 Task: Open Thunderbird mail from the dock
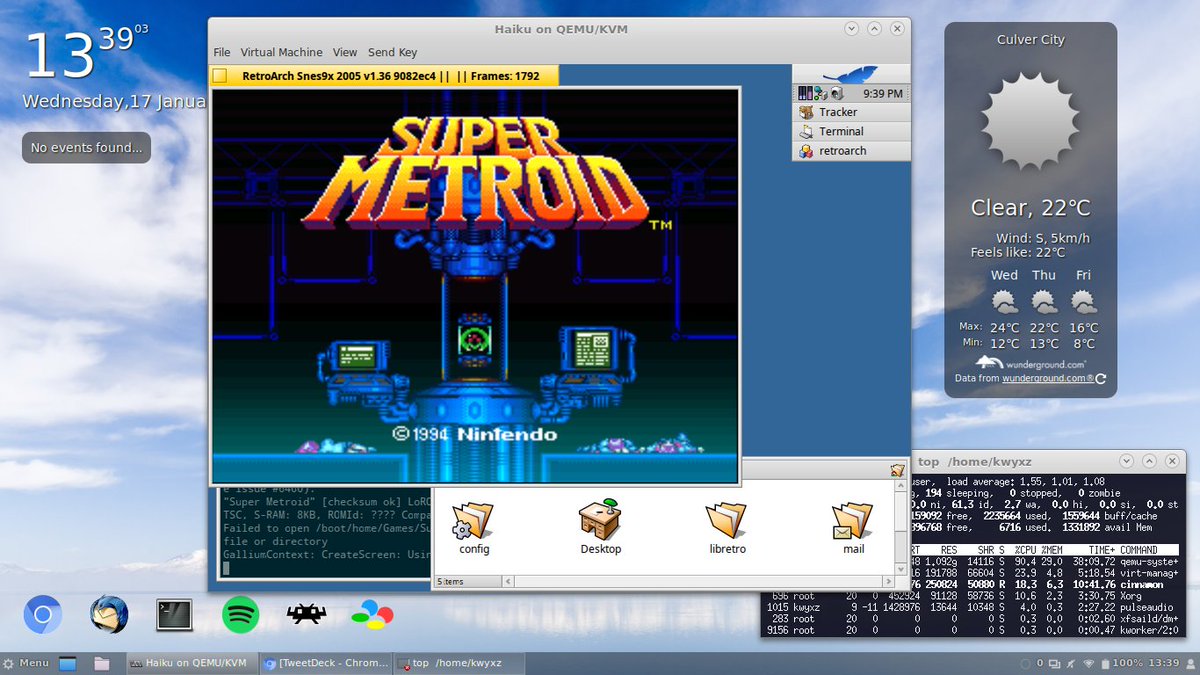pos(108,614)
